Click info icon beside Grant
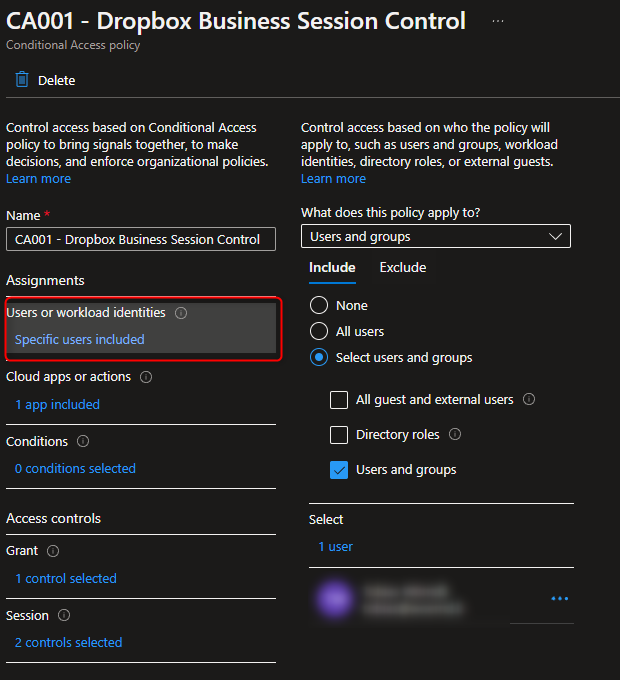Screen dimensions: 620x680 coord(53,551)
